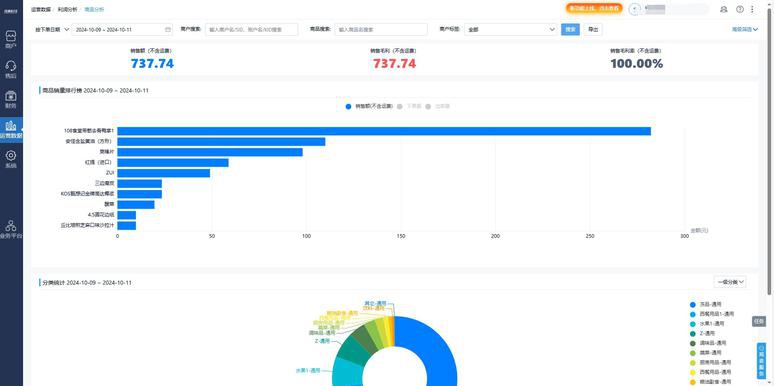The width and height of the screenshot is (774, 386).
Task: Open the help question-mark icon
Action: (x=739, y=9)
